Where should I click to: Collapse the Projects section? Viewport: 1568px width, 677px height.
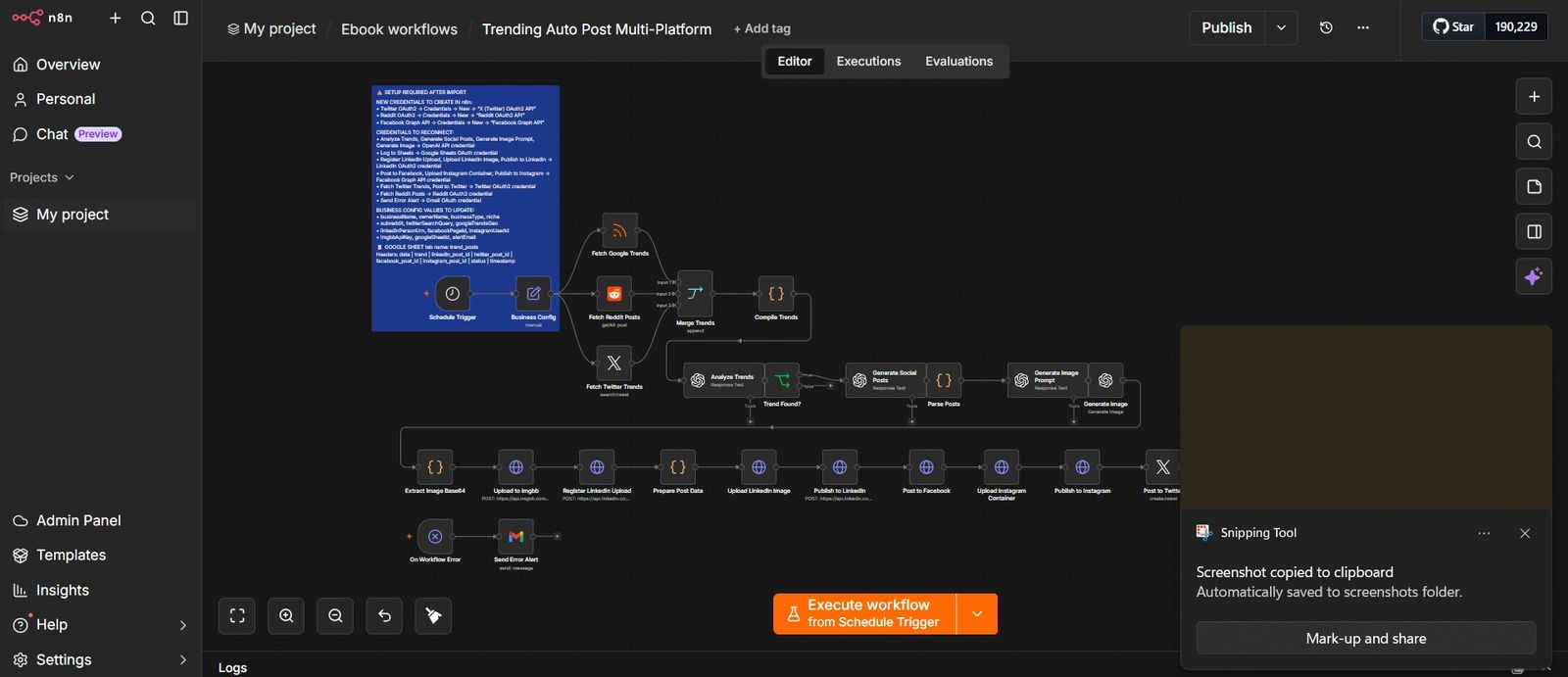click(x=42, y=177)
